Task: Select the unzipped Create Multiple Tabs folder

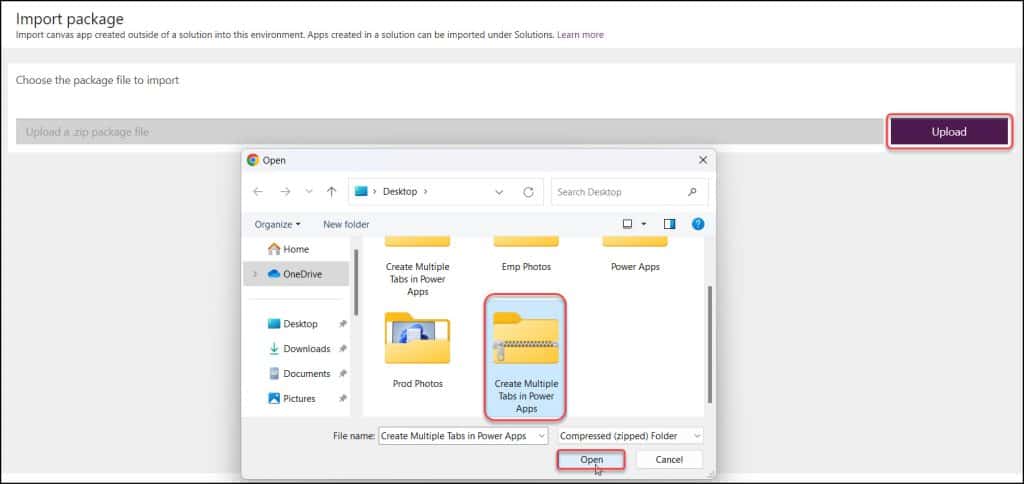Action: (417, 266)
